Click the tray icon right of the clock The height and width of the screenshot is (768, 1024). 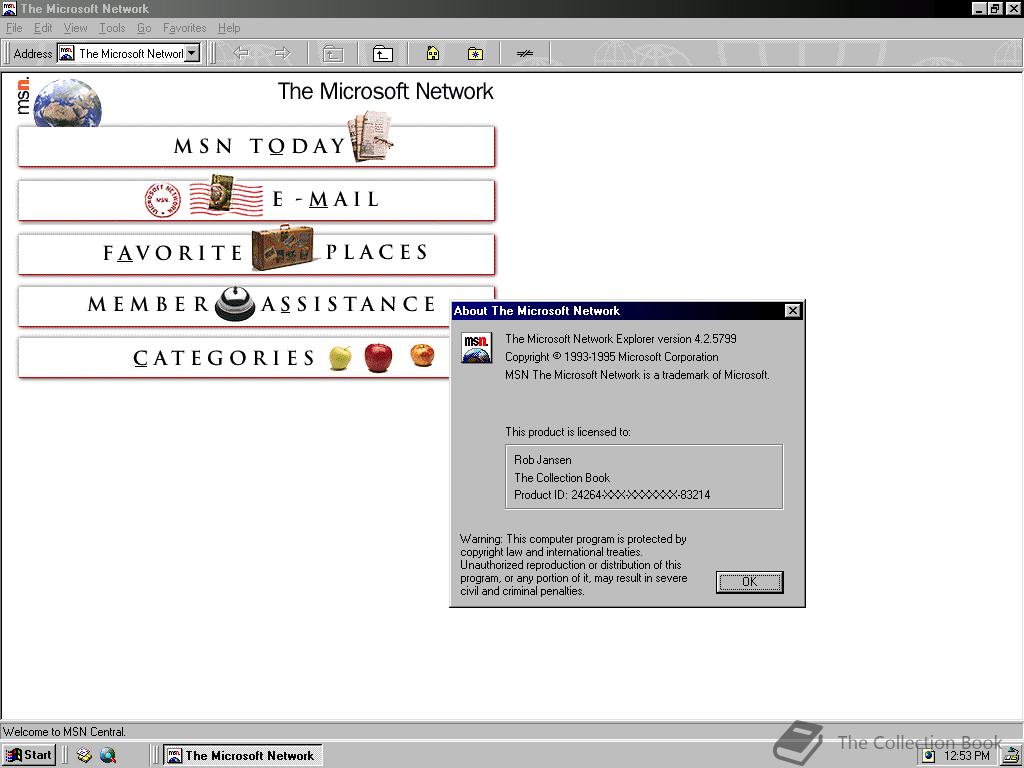click(x=1011, y=756)
